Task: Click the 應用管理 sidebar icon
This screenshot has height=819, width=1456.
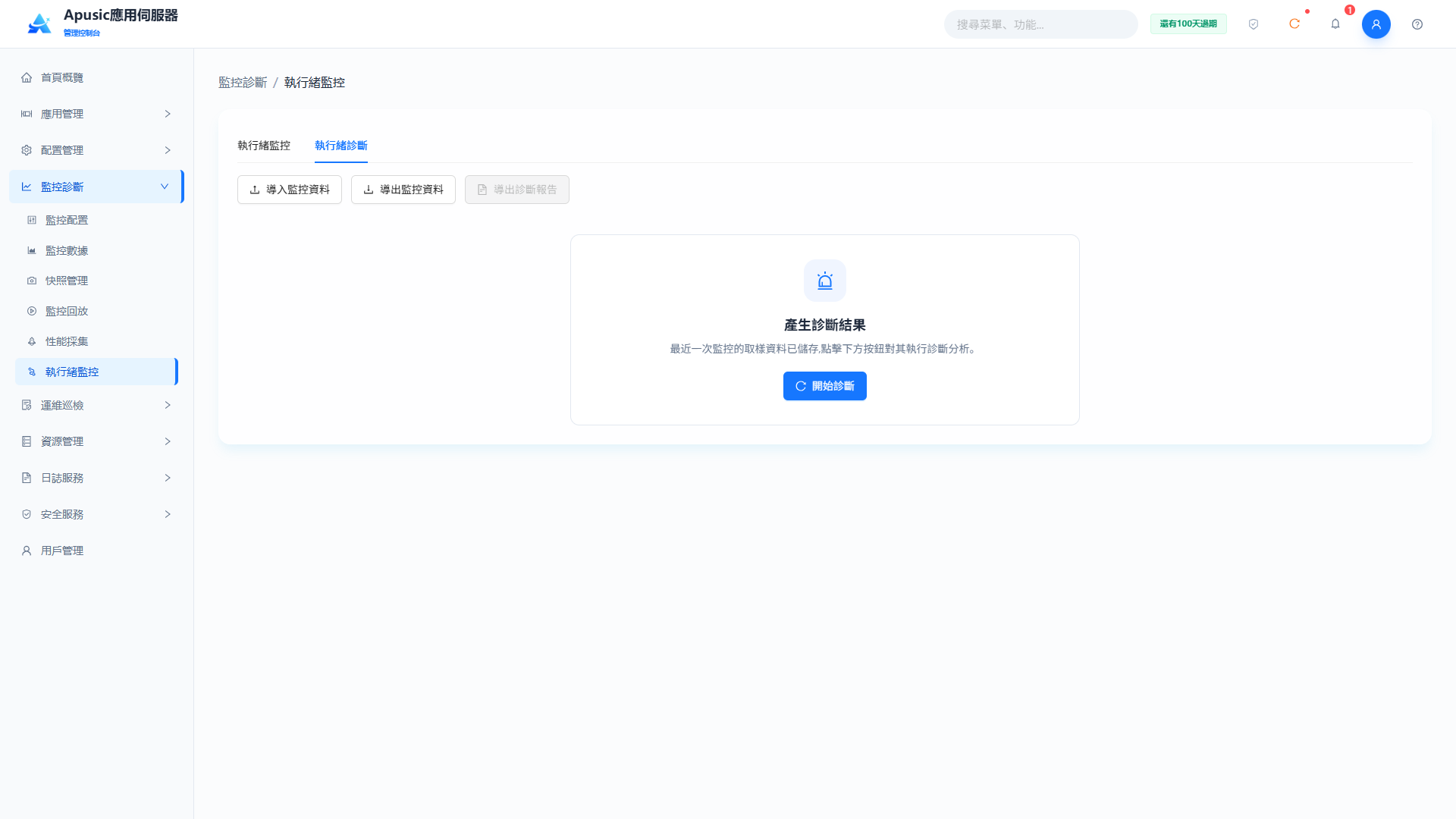Action: point(27,114)
